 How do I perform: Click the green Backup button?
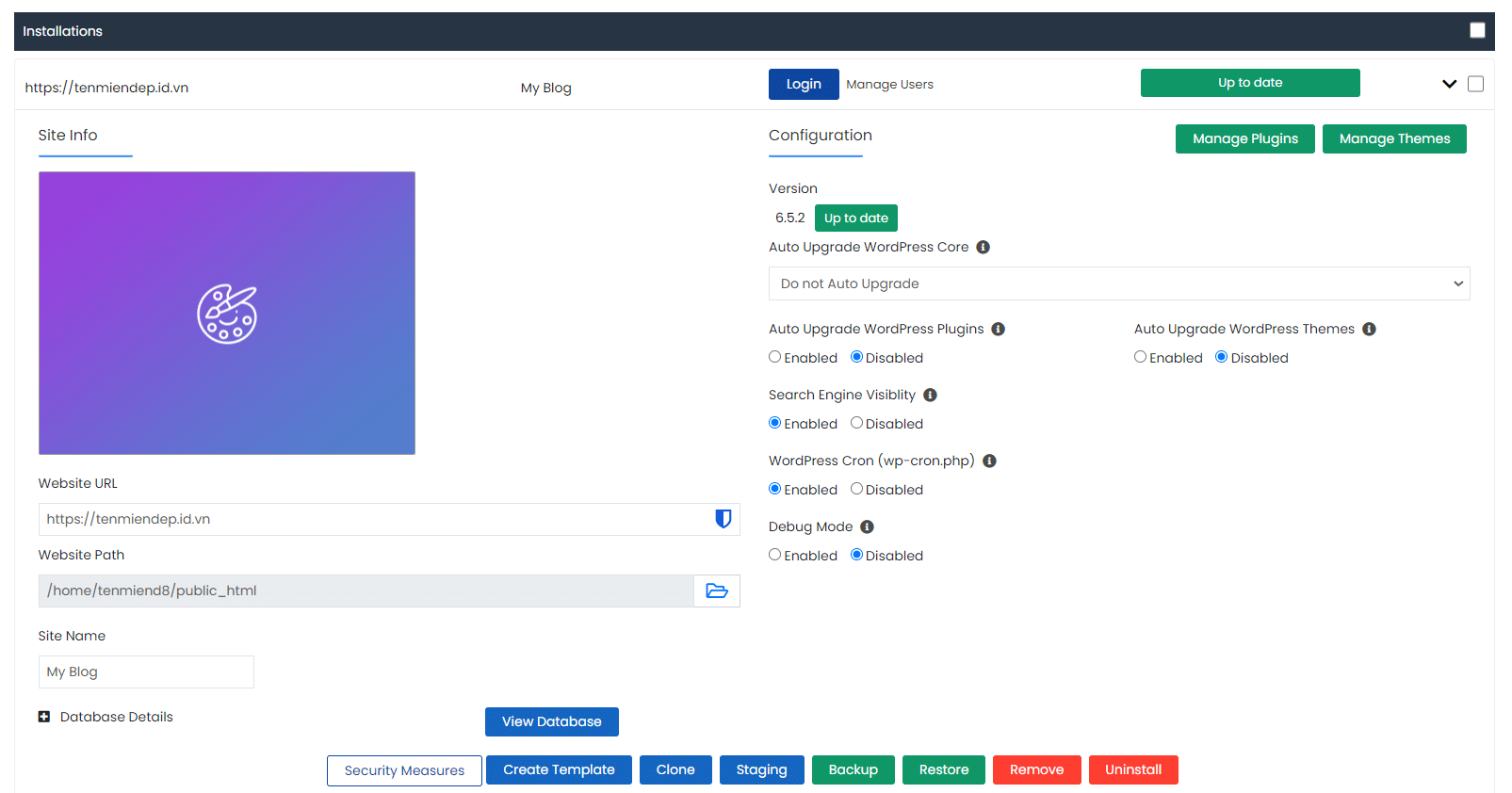click(854, 769)
